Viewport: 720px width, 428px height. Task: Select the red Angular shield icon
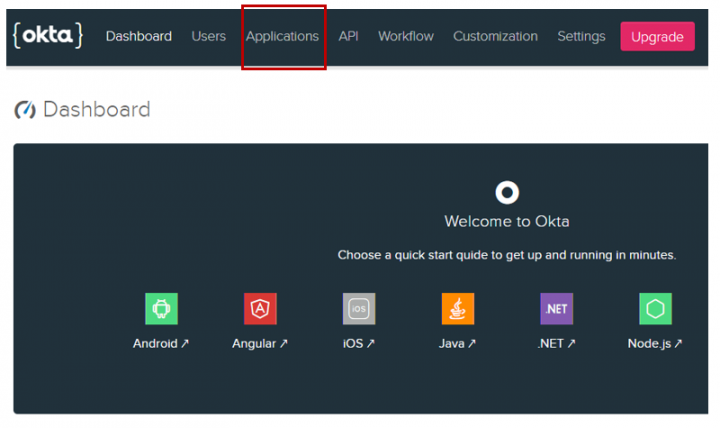coord(260,309)
